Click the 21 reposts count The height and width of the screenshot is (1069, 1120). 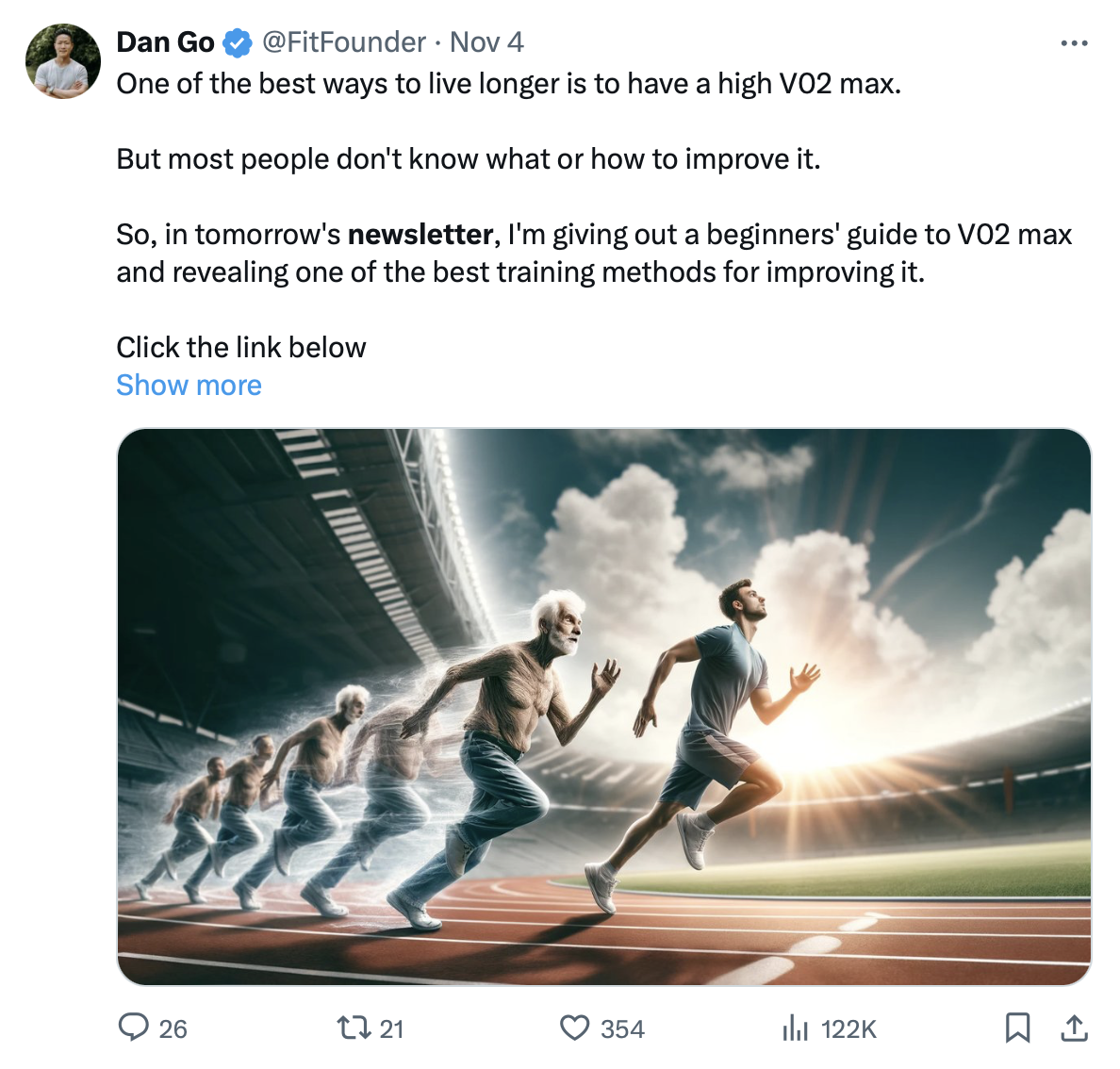pyautogui.click(x=391, y=1029)
